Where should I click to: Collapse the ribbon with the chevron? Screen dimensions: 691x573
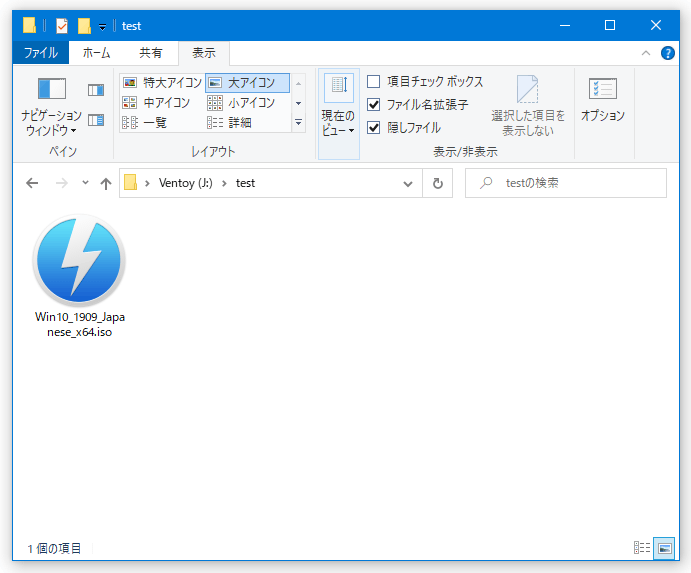point(646,53)
